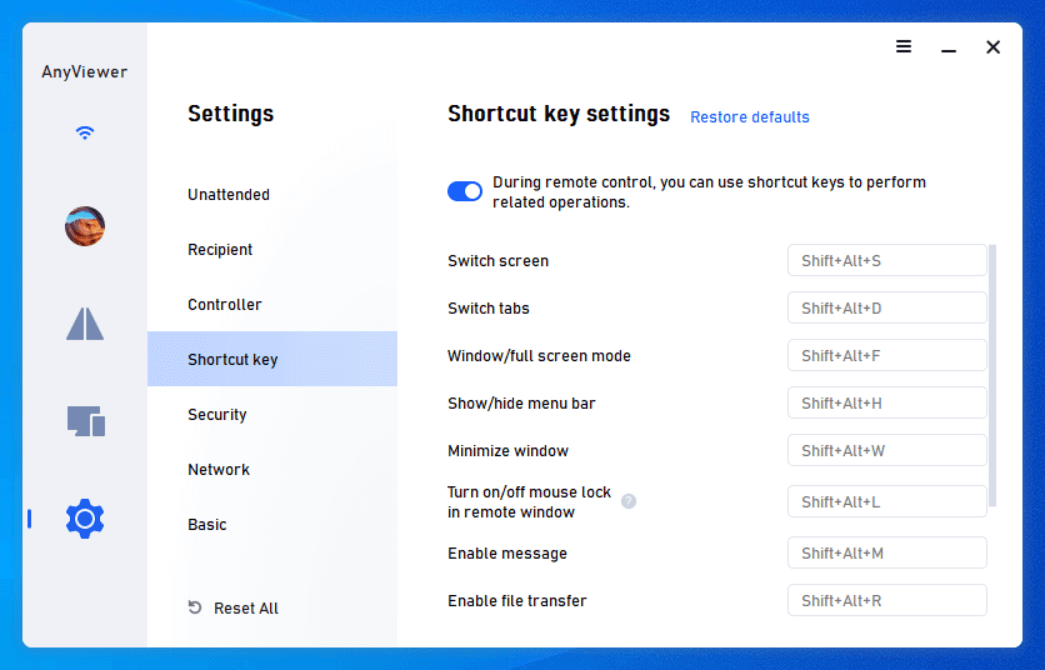Open the Unattended settings section
Screen dimensions: 1045x670
click(x=229, y=195)
